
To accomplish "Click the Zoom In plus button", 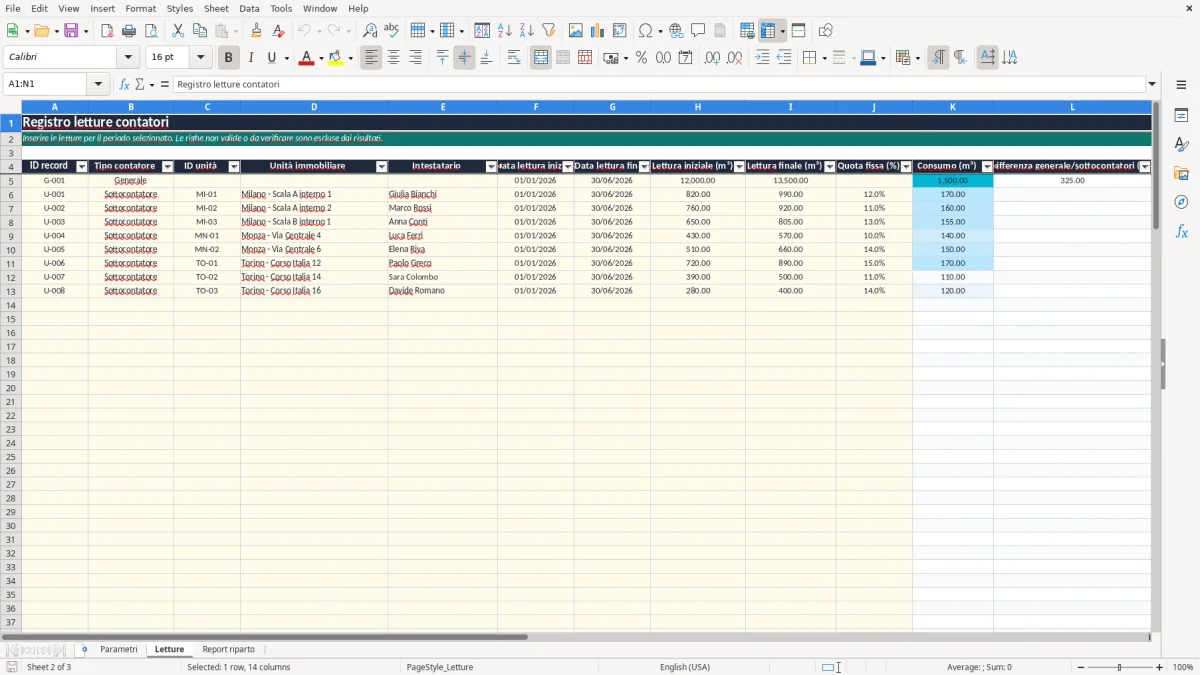I will click(1160, 667).
